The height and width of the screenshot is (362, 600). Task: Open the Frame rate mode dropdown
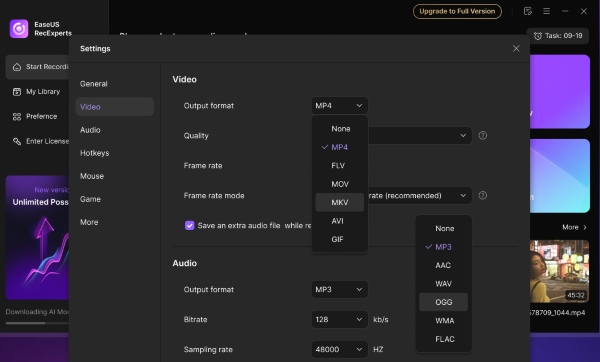(420, 196)
